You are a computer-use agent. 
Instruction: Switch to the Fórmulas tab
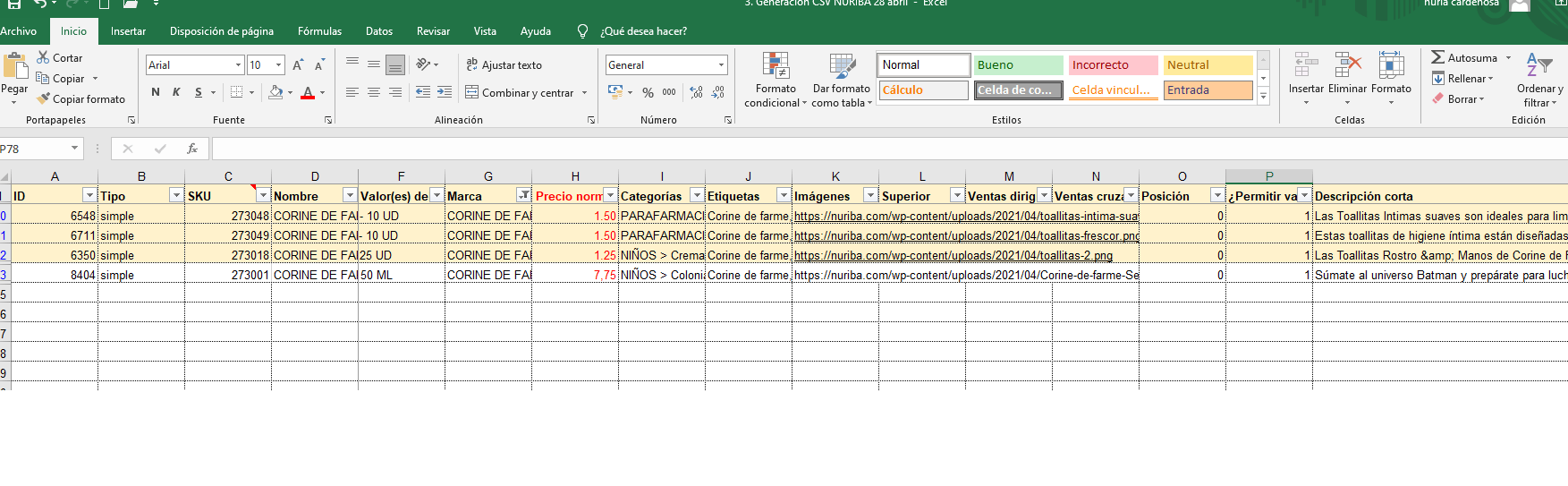click(319, 31)
